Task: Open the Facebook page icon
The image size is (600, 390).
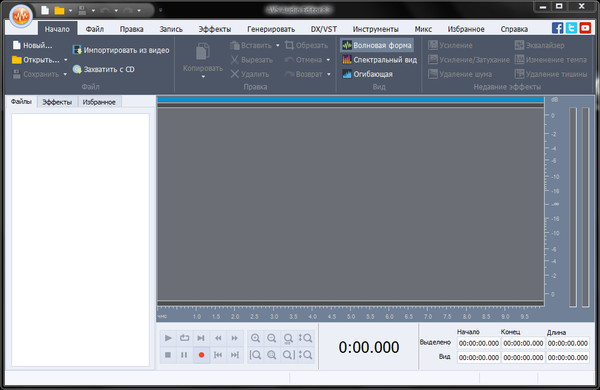Action: (x=558, y=28)
